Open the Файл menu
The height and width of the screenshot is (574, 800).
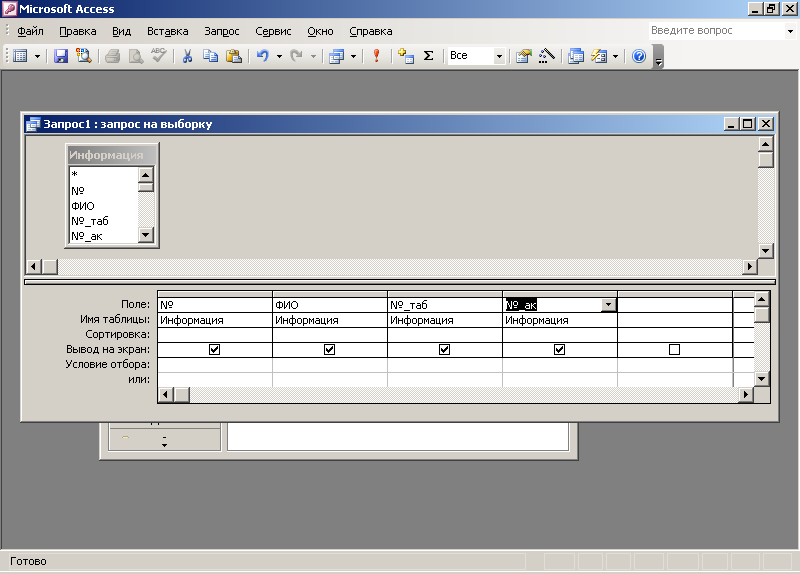pos(30,31)
